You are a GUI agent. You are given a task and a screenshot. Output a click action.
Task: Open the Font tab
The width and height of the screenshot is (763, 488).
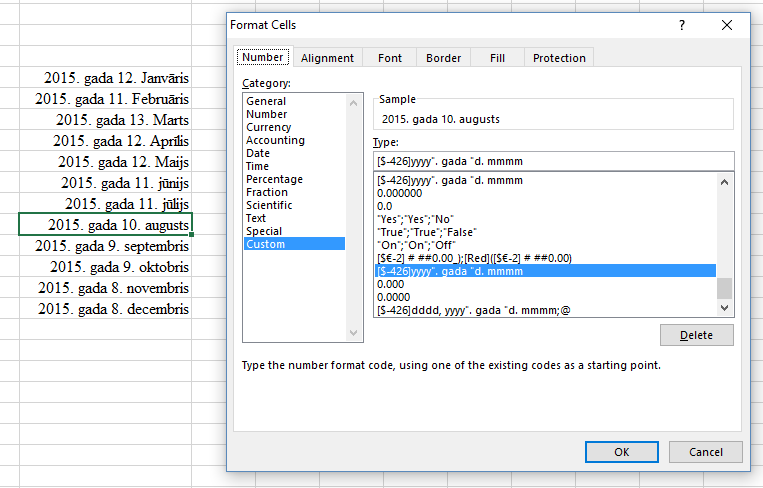pos(390,58)
